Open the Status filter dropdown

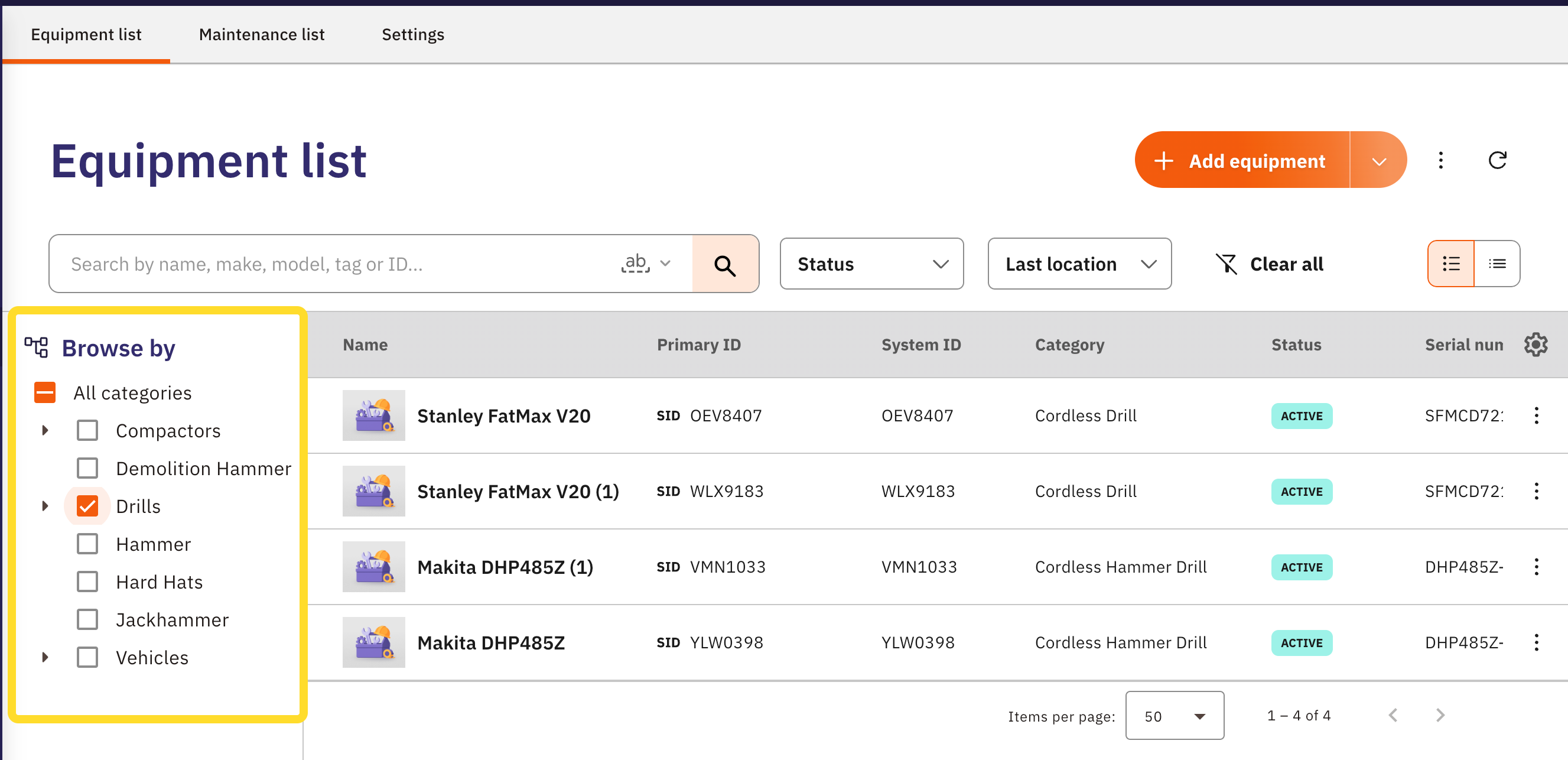point(871,264)
